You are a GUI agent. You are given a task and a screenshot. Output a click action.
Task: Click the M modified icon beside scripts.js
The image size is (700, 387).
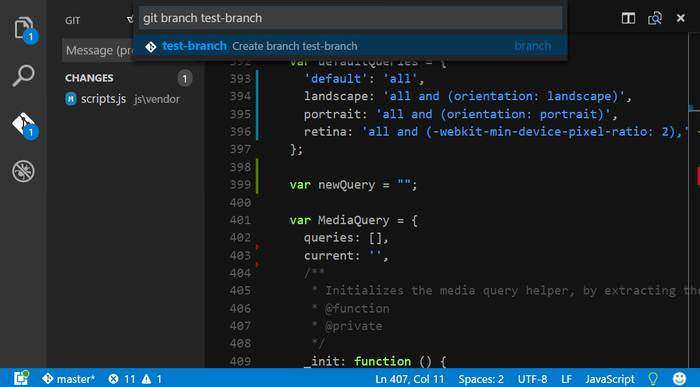(x=71, y=99)
